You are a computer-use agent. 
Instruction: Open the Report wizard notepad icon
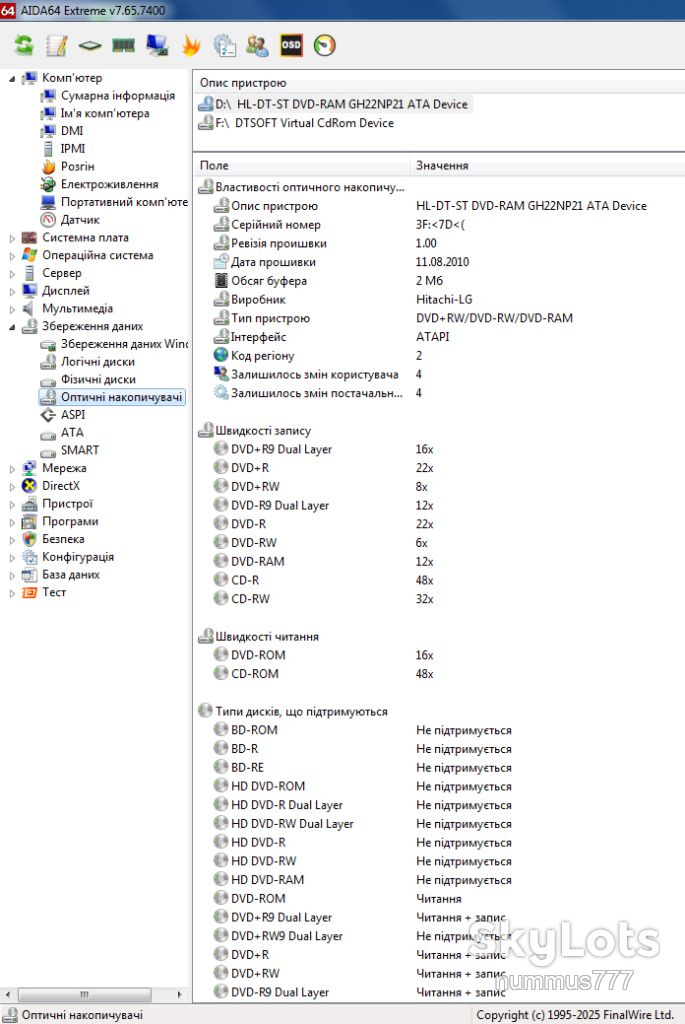coord(57,45)
